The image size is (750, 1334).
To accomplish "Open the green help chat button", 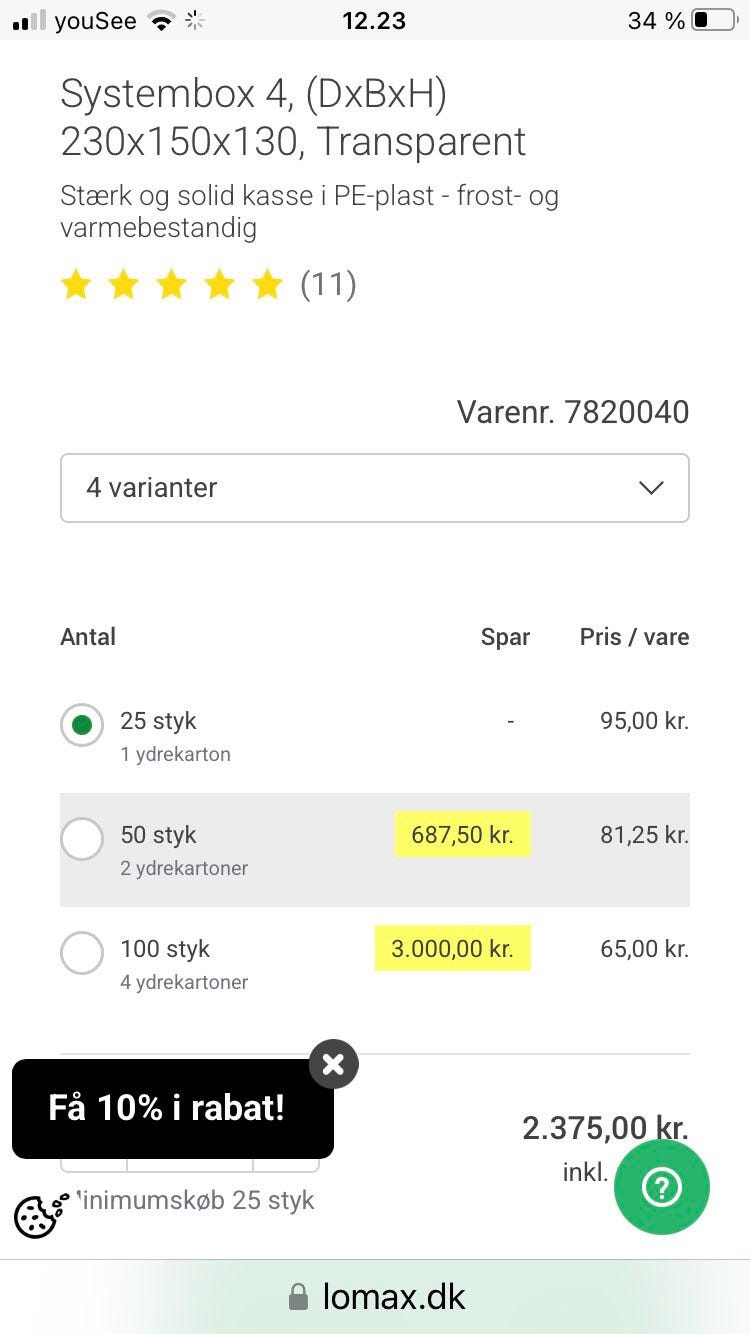I will click(x=661, y=1187).
